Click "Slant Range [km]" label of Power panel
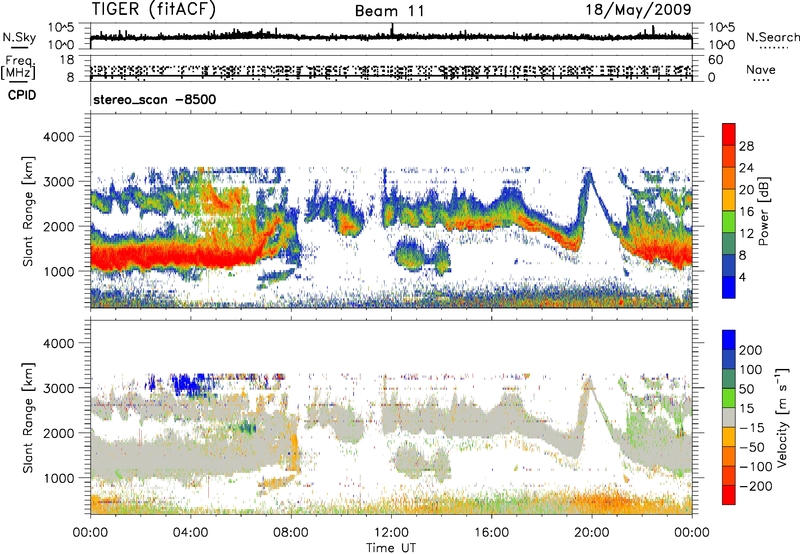 tap(28, 211)
